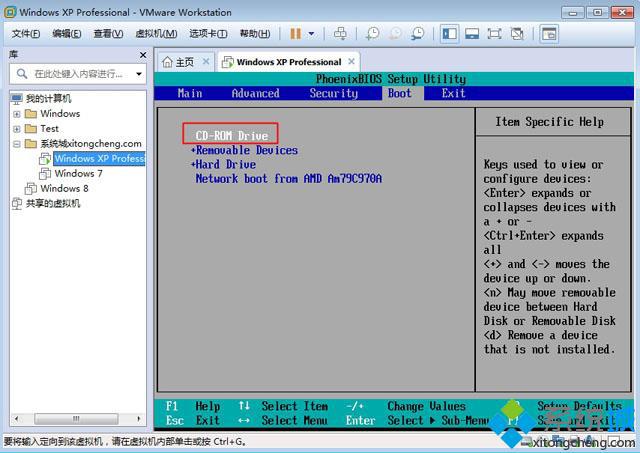Click the library search input field
Viewport: 640px width, 453px height.
click(78, 74)
